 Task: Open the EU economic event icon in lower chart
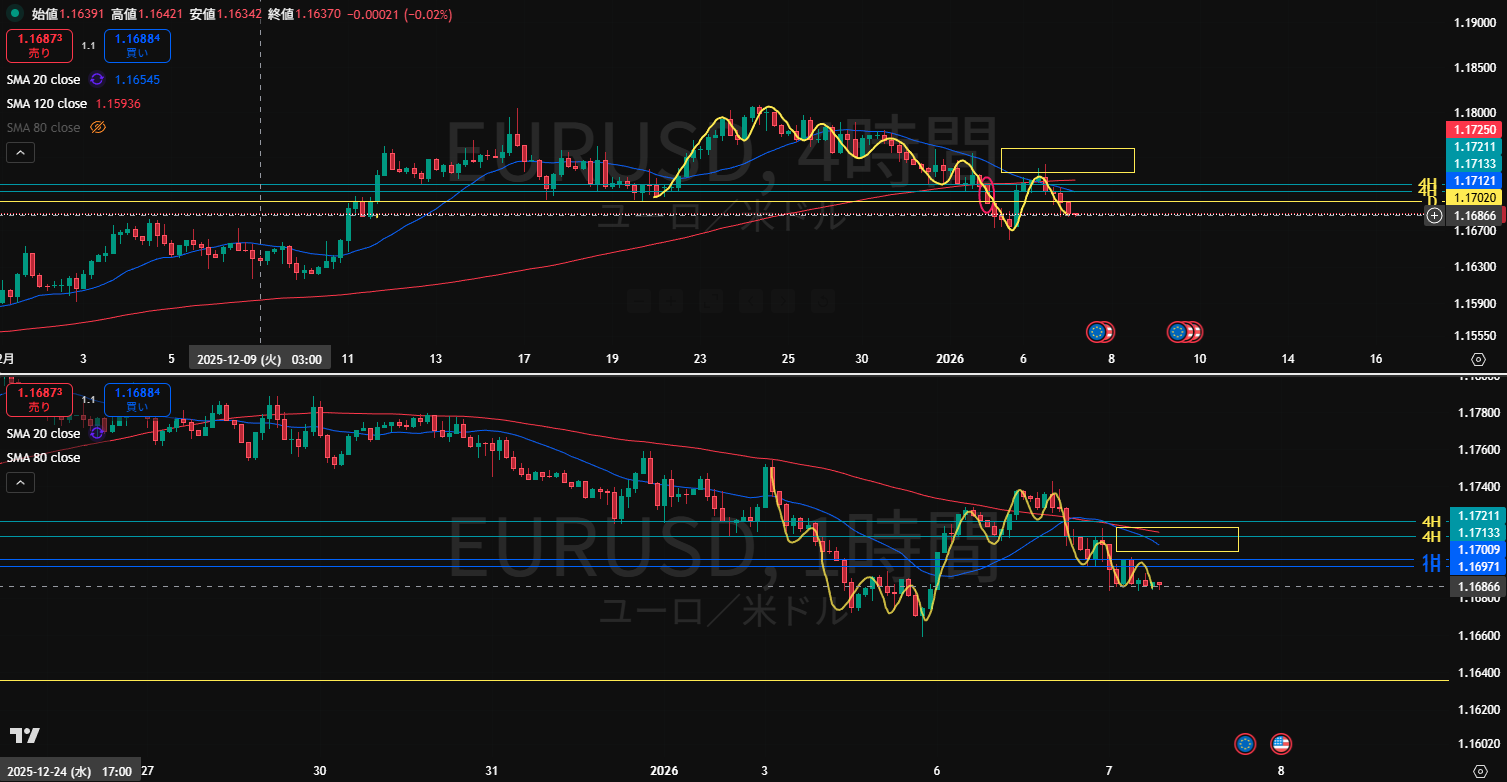[1245, 743]
